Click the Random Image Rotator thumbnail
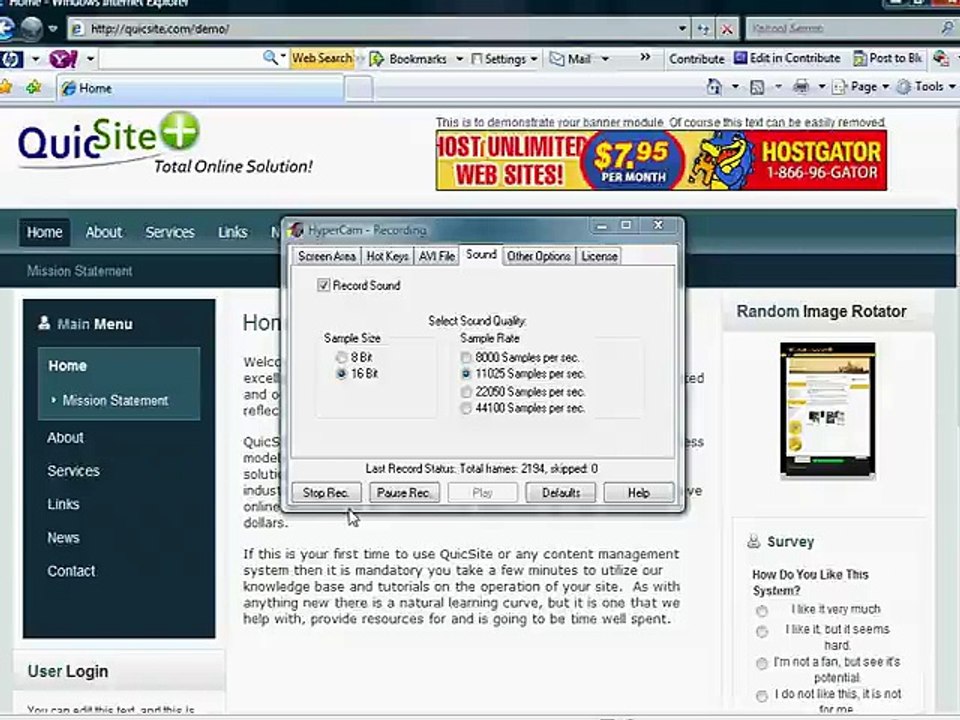 (828, 409)
